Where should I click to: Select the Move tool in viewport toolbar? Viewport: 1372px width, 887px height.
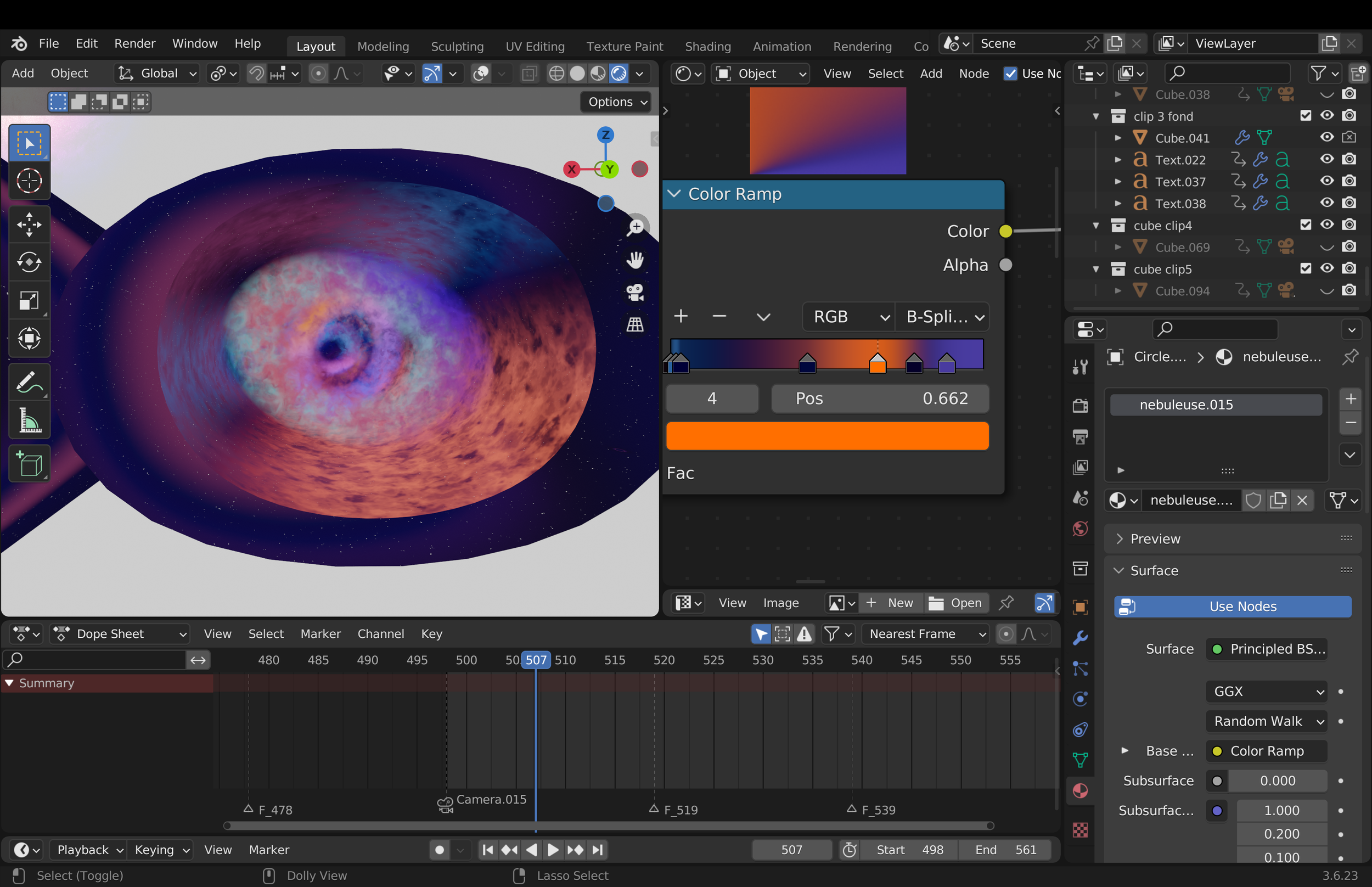click(29, 224)
